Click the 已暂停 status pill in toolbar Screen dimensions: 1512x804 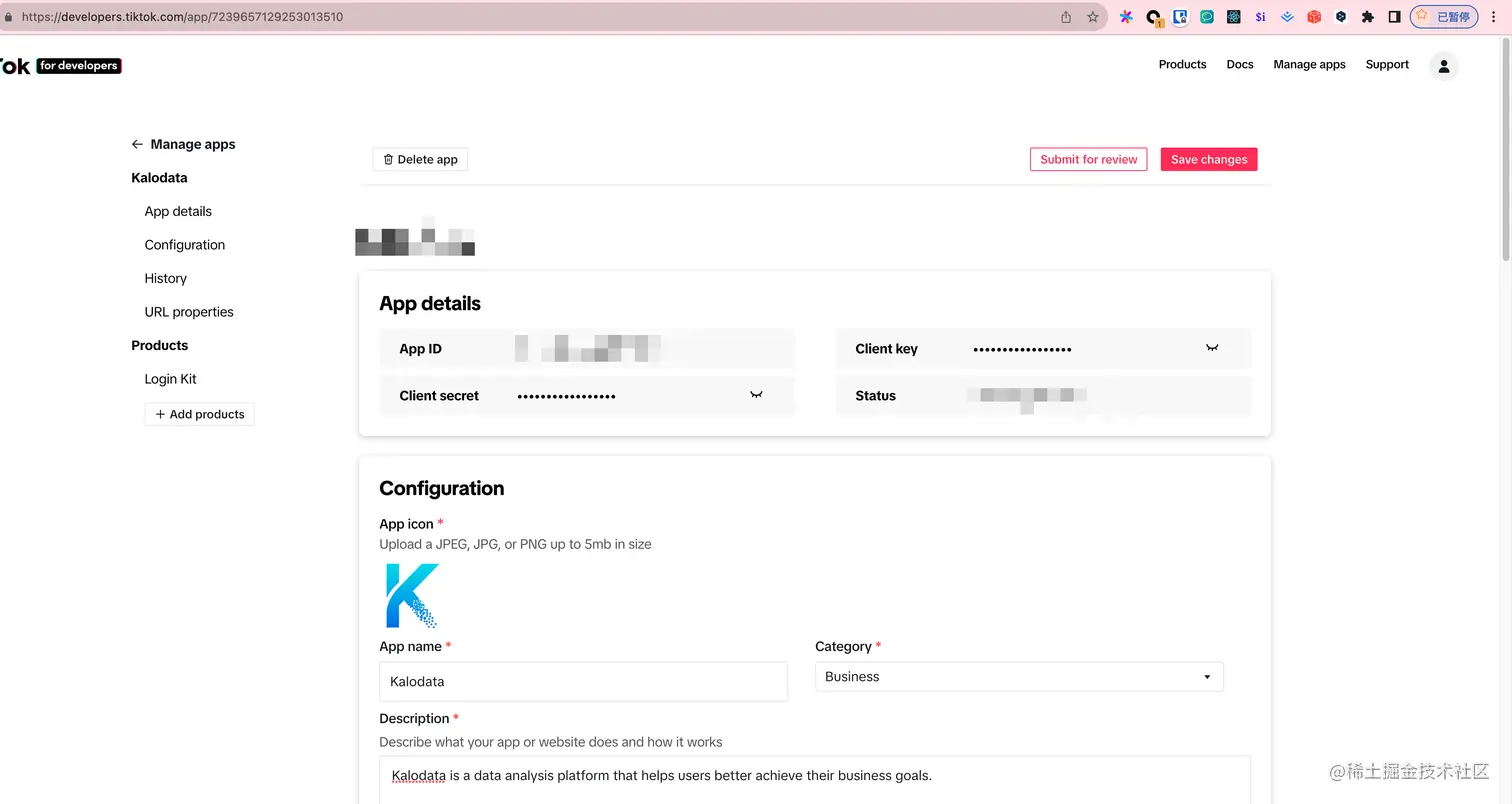1443,17
